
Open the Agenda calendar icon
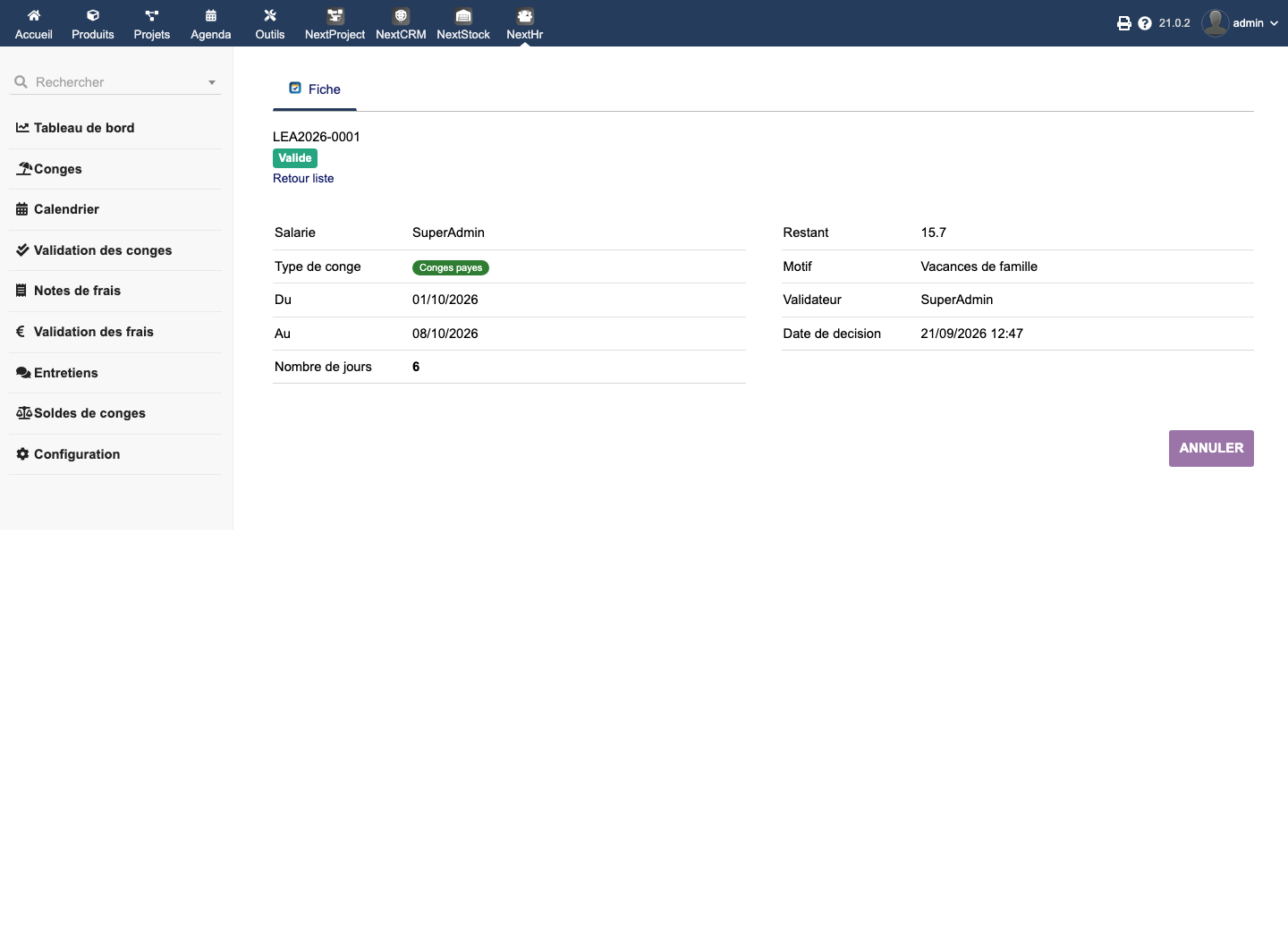point(211,15)
